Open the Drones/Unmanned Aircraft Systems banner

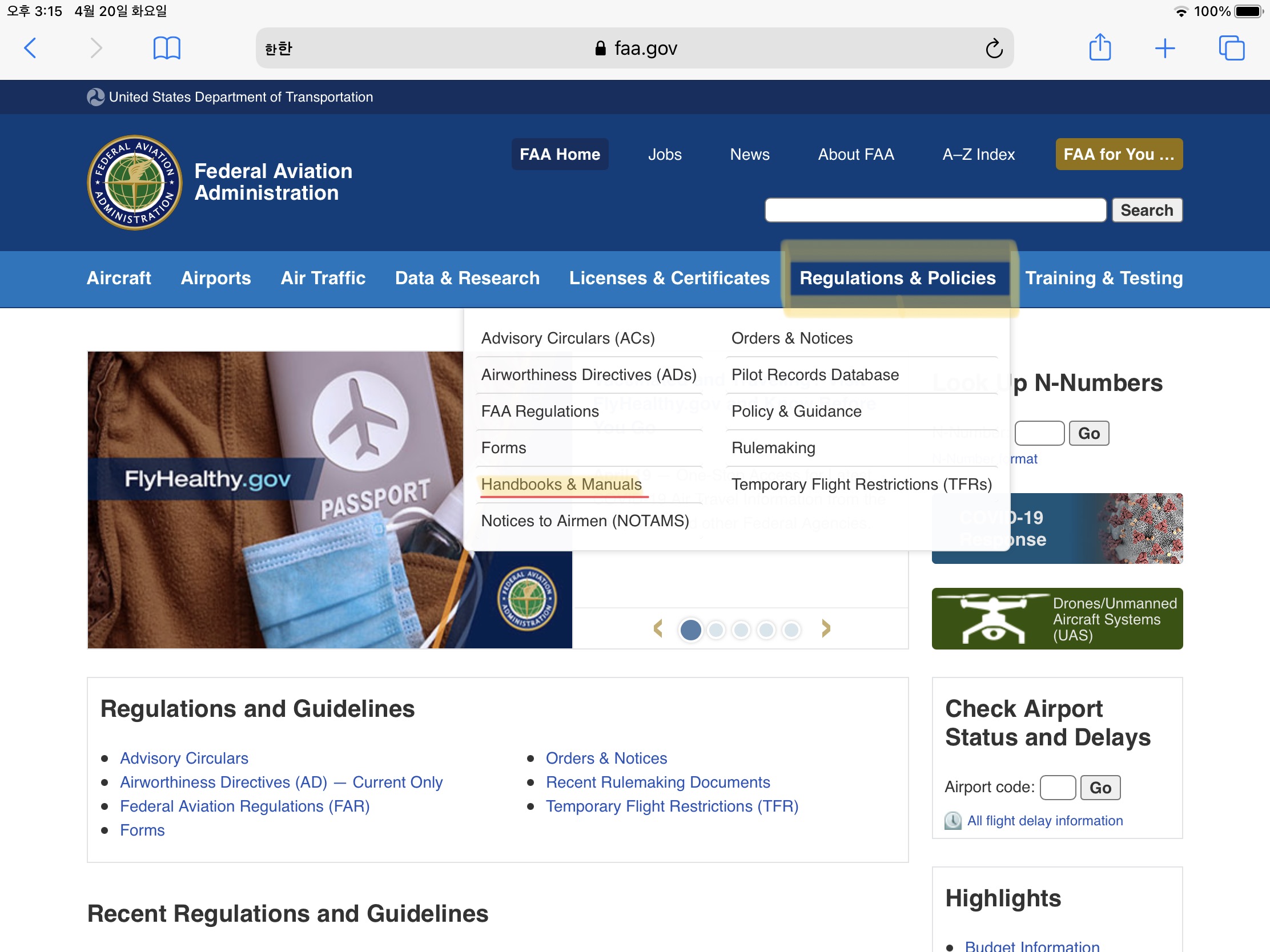point(1058,619)
